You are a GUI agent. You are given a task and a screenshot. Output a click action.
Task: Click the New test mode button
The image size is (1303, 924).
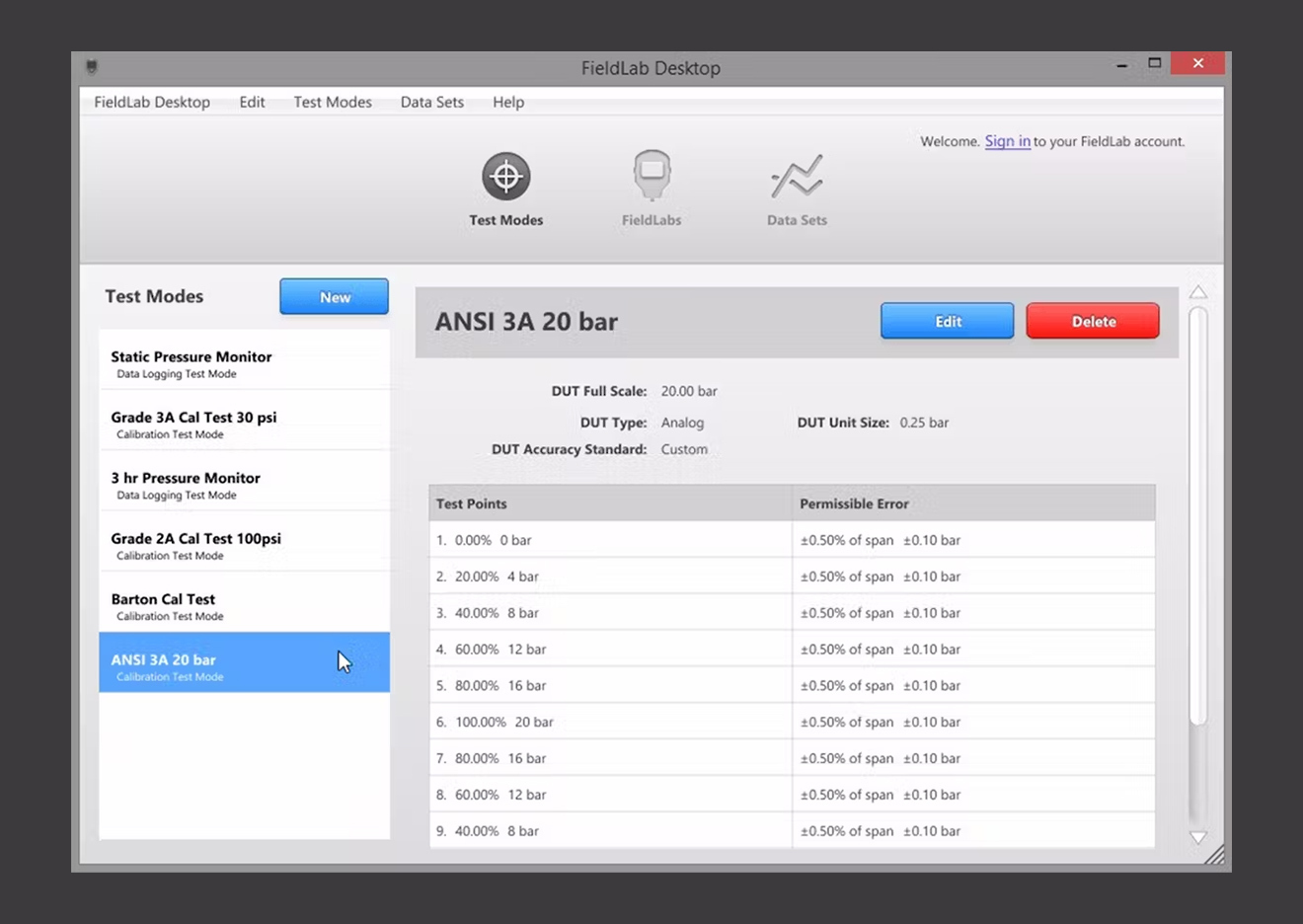(334, 297)
